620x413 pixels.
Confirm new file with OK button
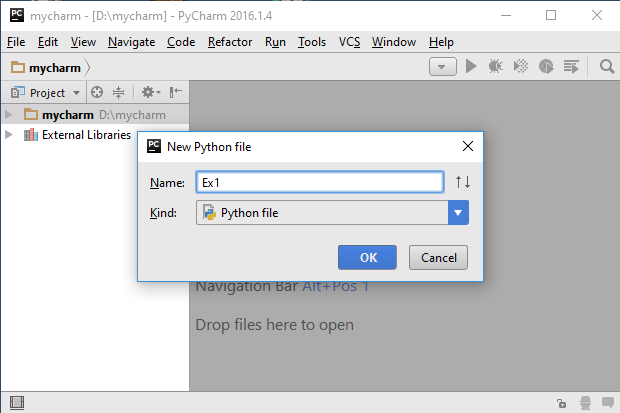click(367, 258)
